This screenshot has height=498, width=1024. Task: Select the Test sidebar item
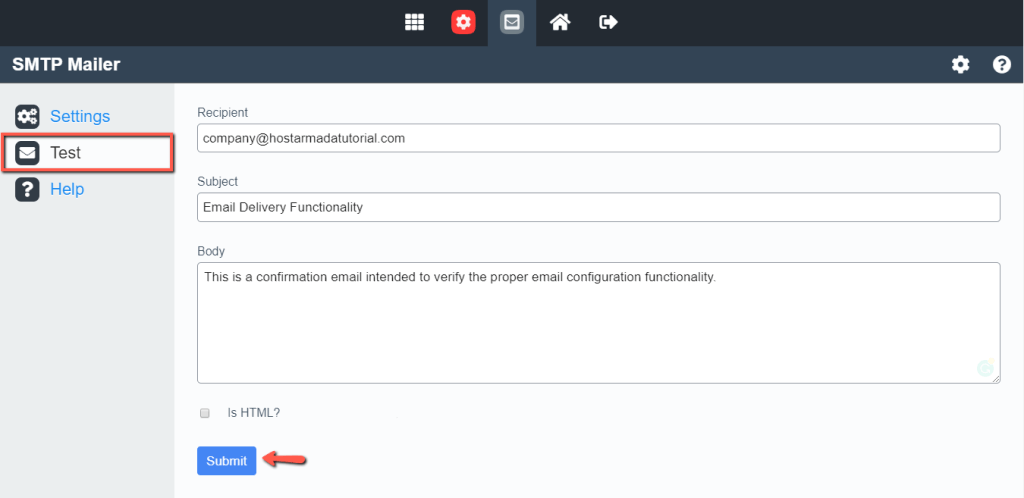point(88,153)
